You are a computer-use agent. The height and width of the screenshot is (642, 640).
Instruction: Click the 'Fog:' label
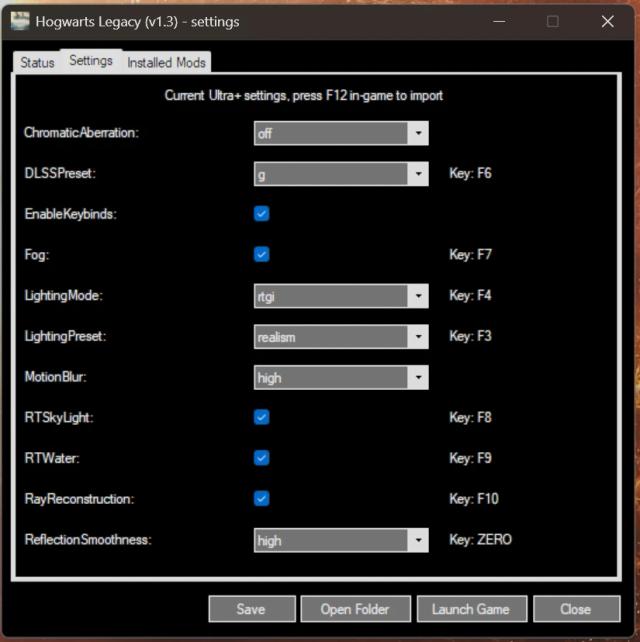[x=36, y=255]
